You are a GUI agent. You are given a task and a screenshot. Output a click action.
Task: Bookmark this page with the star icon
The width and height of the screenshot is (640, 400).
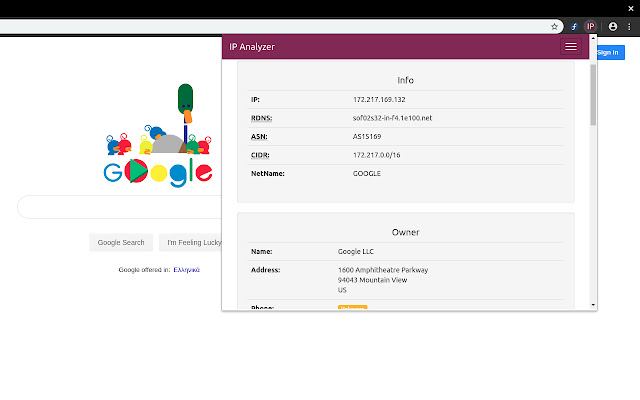pos(554,27)
